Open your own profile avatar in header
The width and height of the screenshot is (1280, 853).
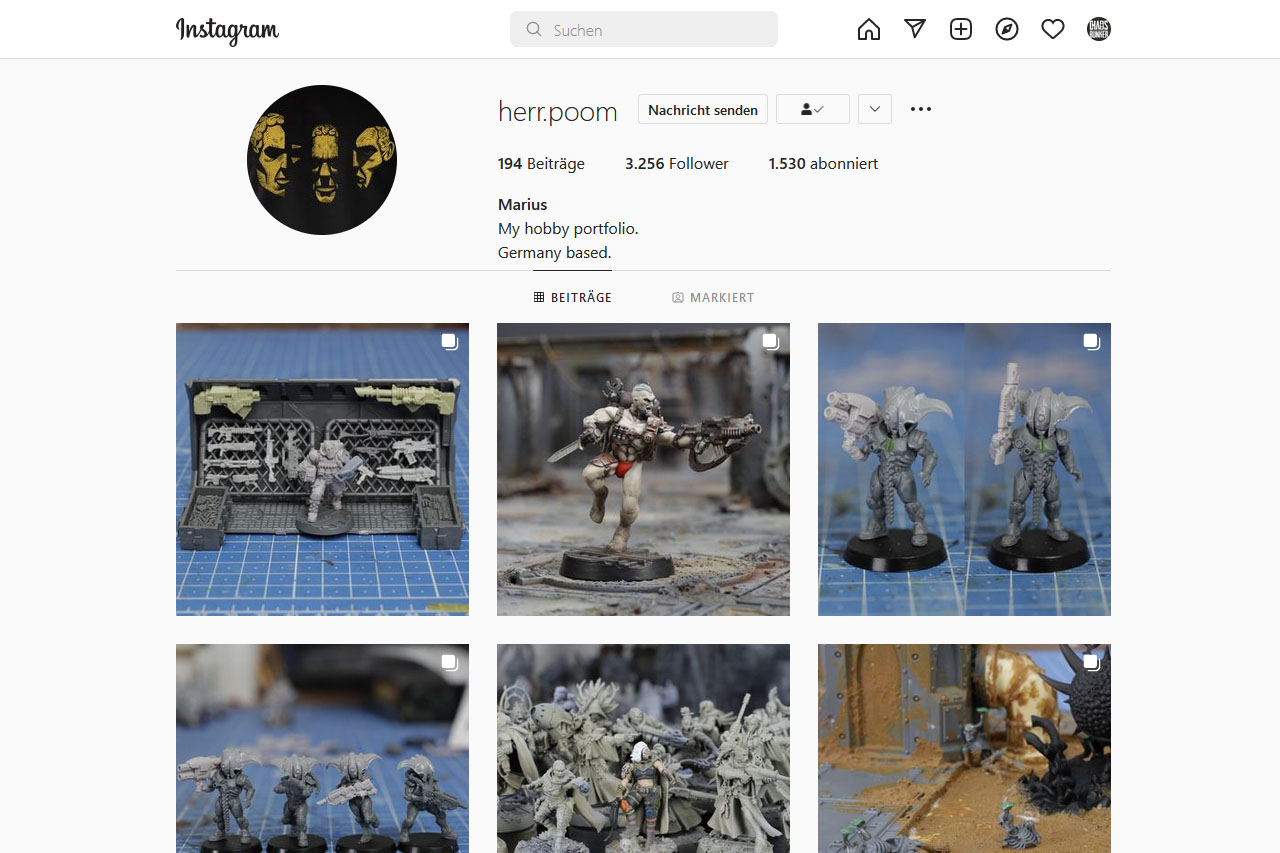(1099, 29)
